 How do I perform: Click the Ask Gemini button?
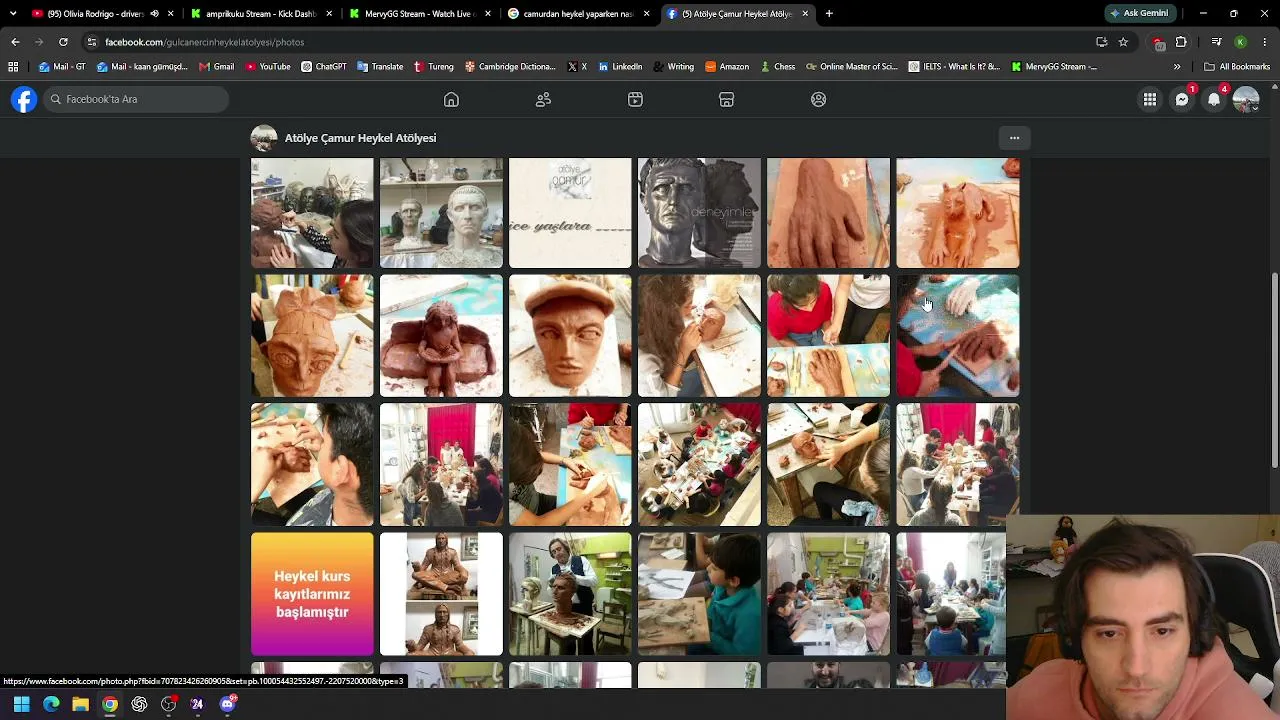pos(1139,14)
